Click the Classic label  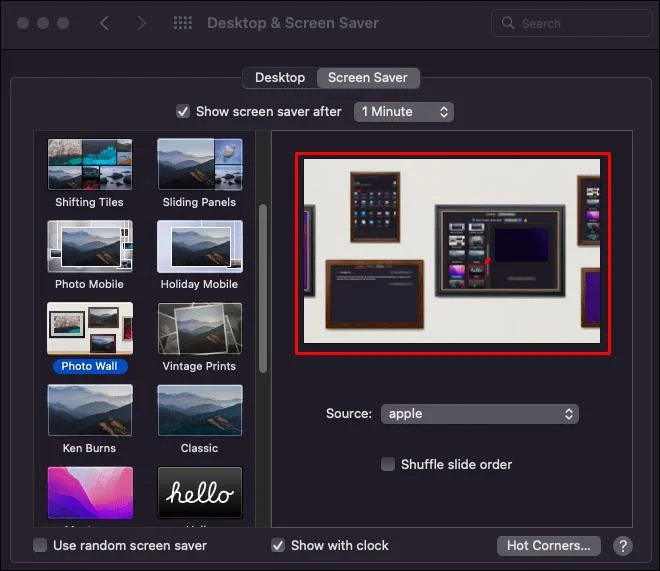click(x=199, y=448)
